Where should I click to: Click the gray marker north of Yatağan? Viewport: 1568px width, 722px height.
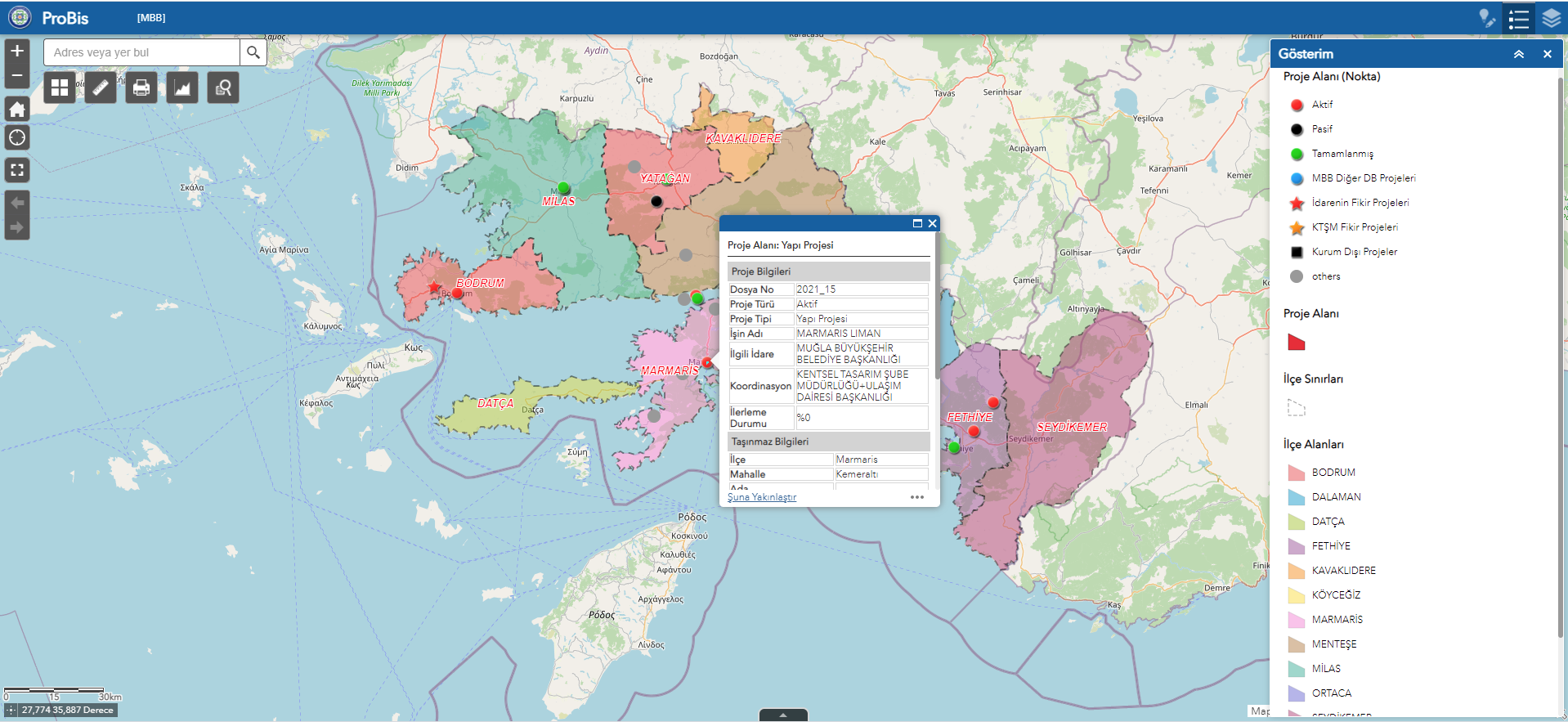point(634,167)
